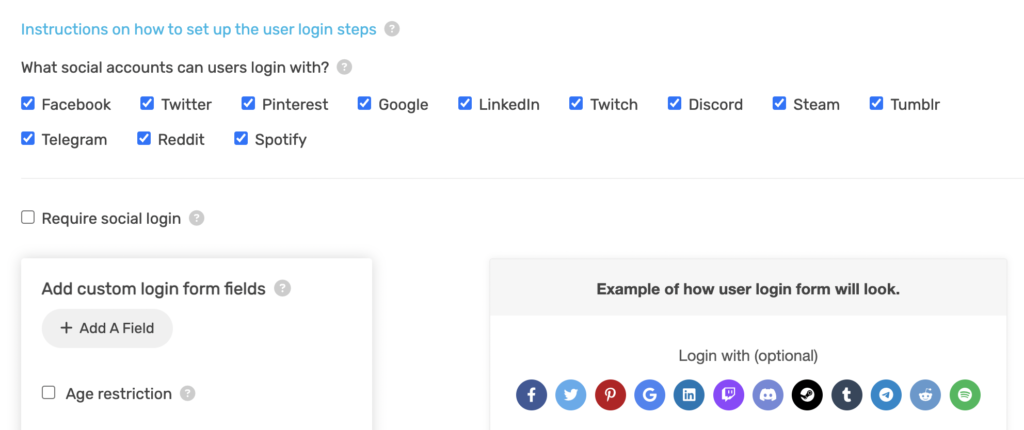Open help icon beside social accounts question
This screenshot has height=430, width=1024.
click(x=344, y=67)
